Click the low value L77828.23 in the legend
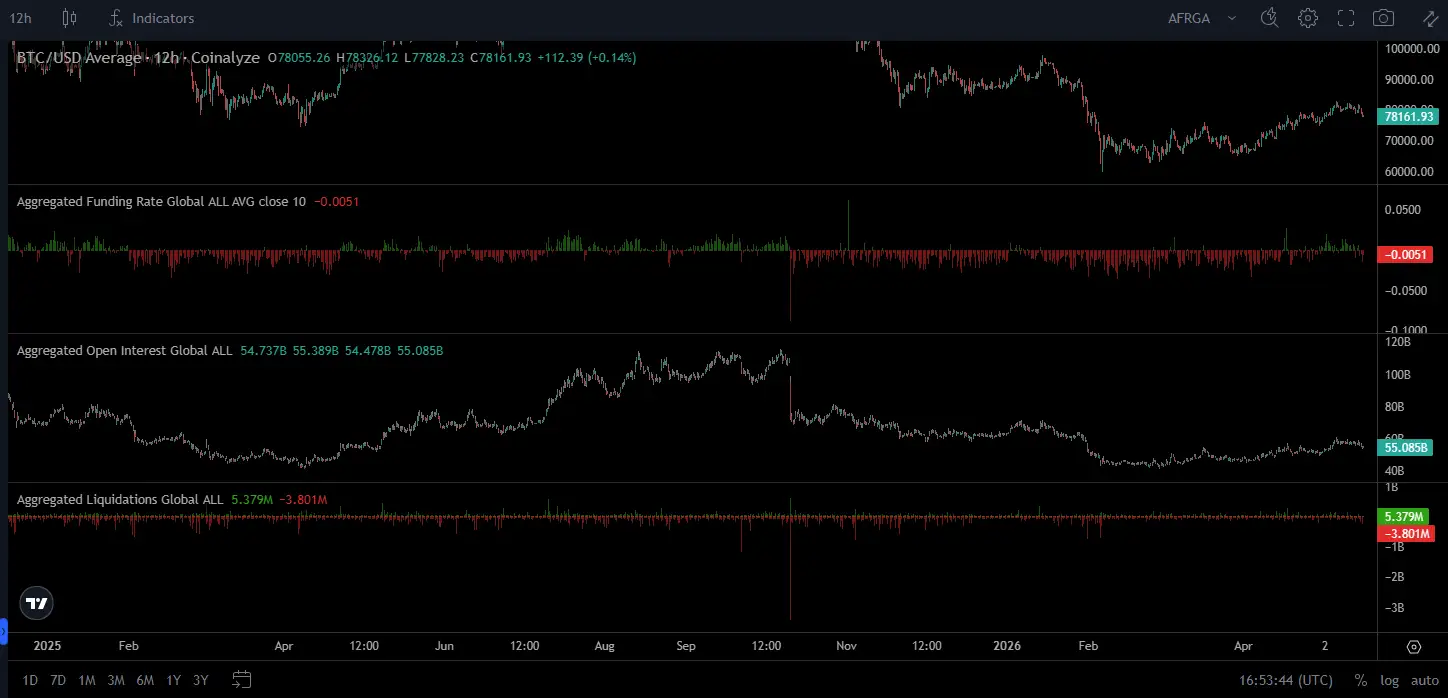 pyautogui.click(x=434, y=58)
